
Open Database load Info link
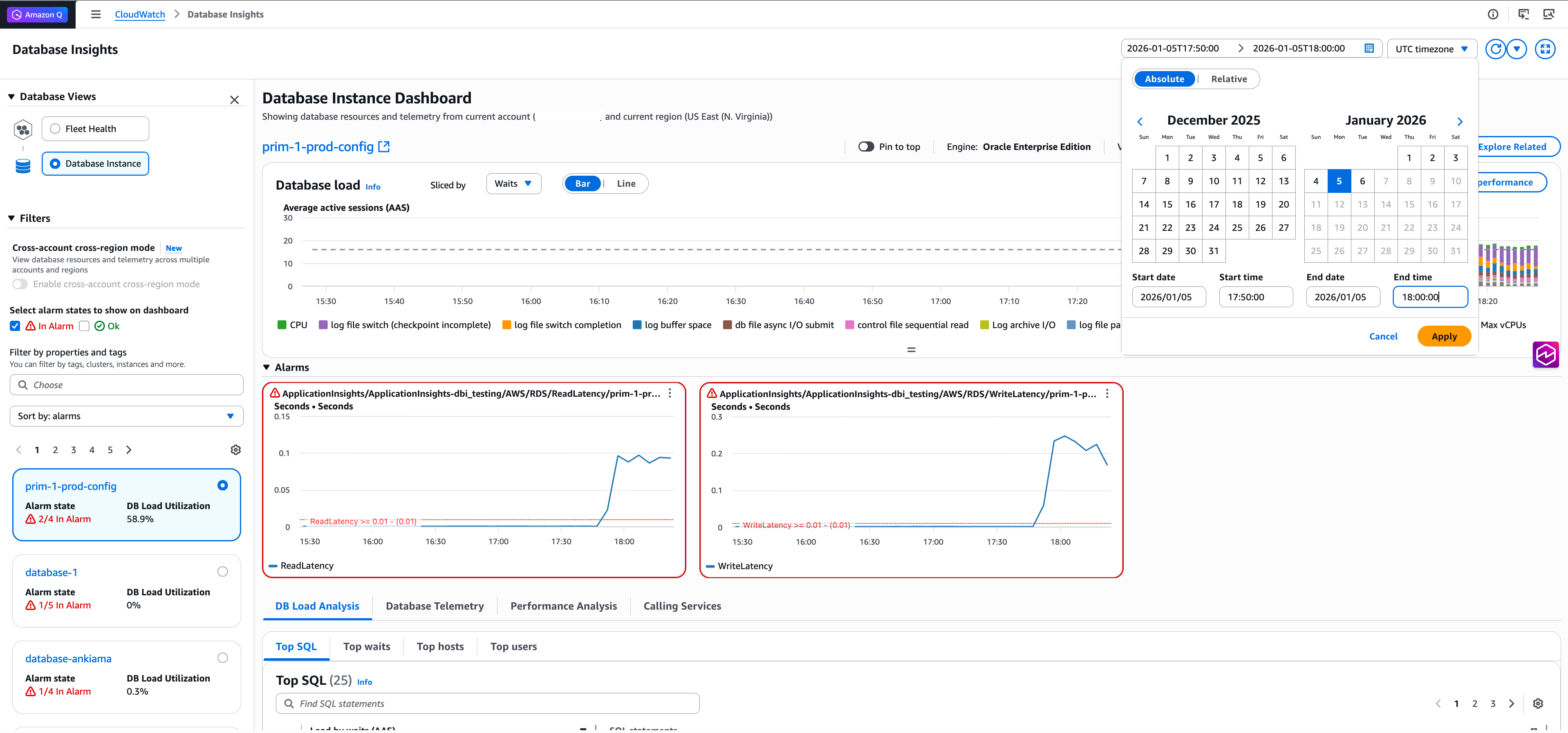[372, 187]
